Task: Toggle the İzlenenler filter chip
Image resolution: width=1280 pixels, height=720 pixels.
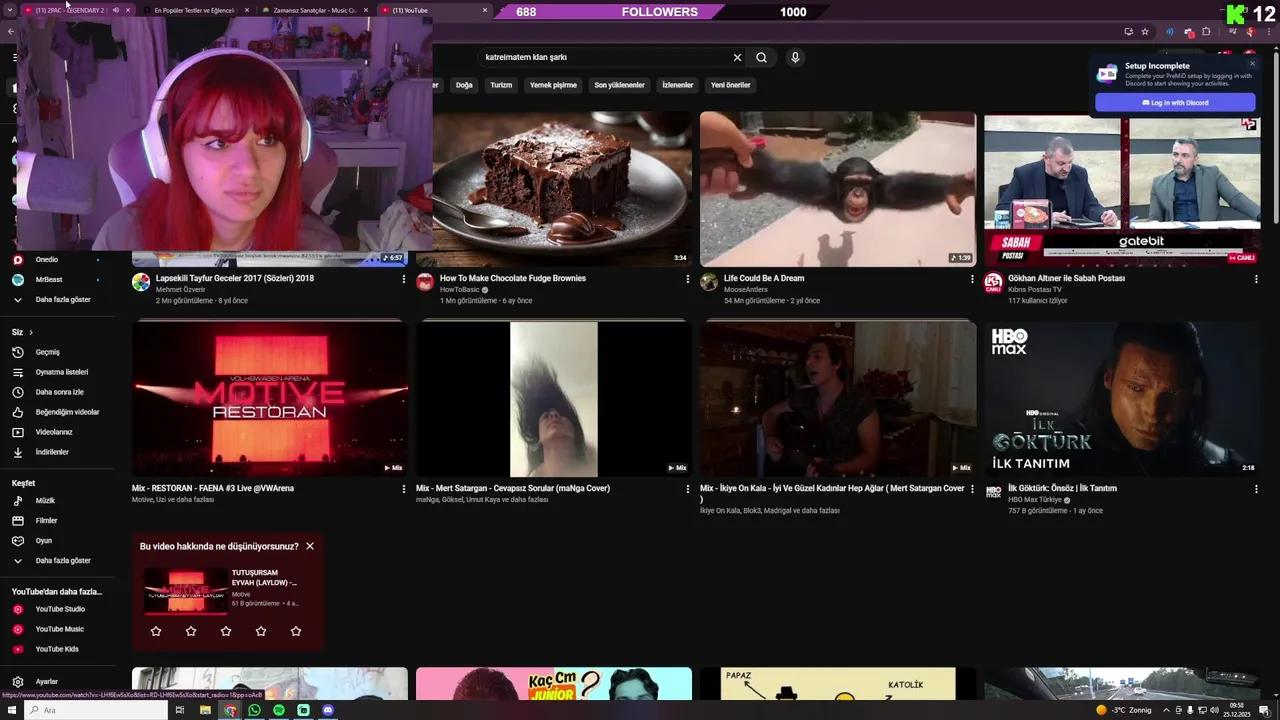Action: 677,85
